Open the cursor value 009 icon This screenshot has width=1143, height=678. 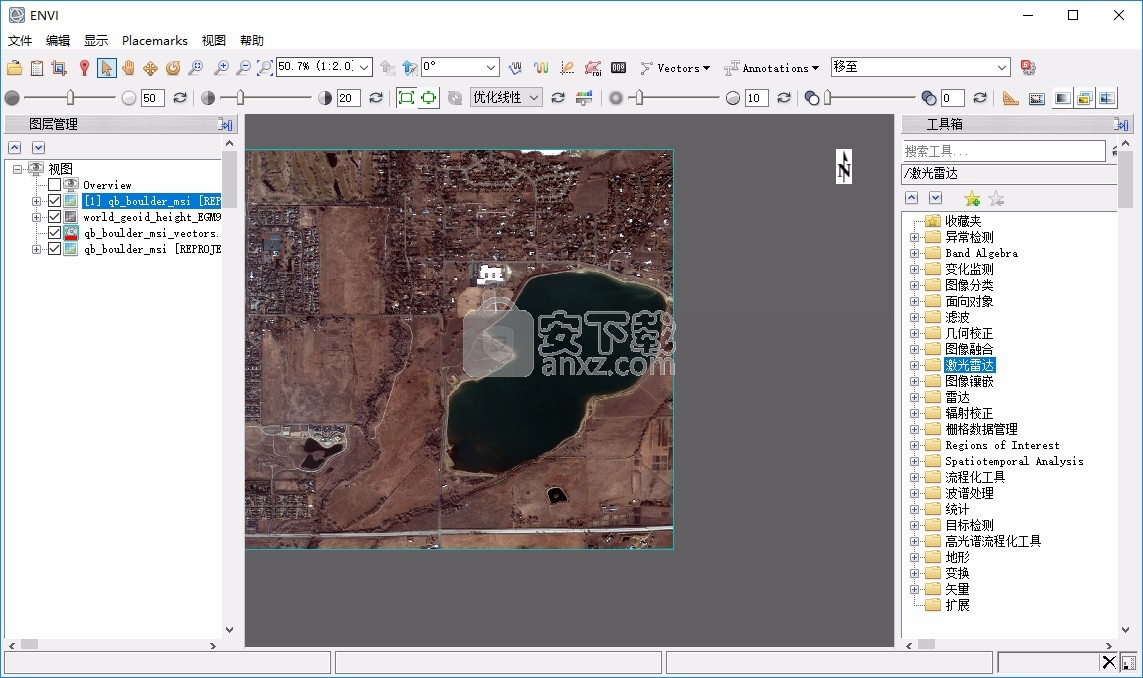[x=618, y=68]
